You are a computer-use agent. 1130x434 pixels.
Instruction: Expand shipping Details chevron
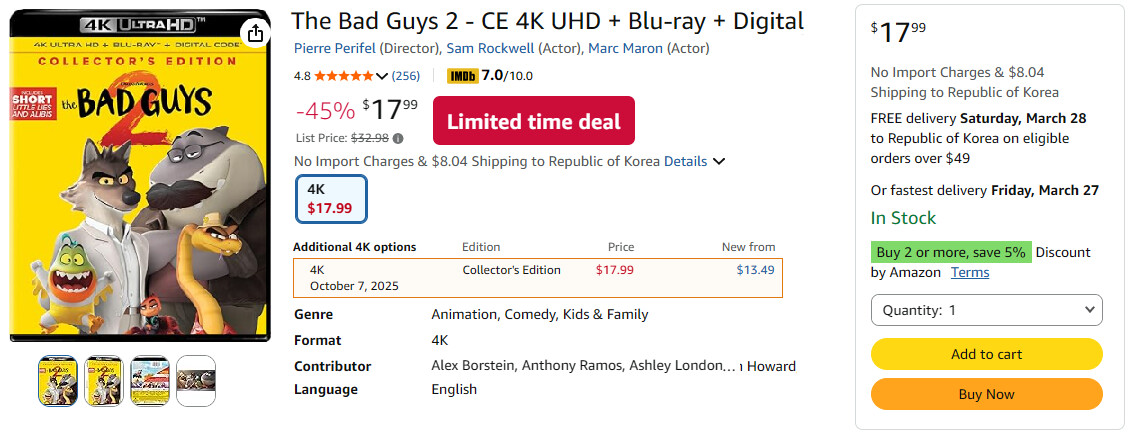[x=720, y=161]
